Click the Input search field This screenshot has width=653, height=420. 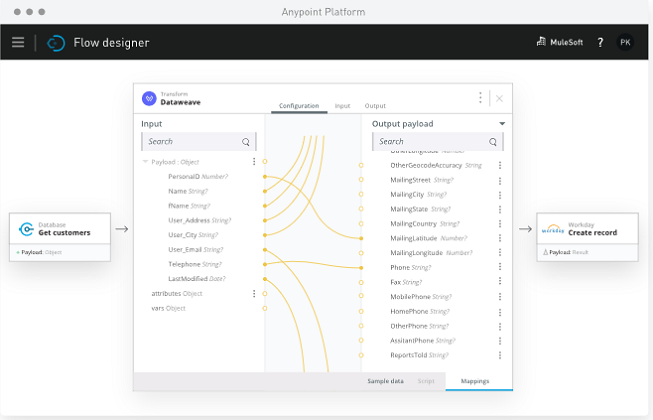tap(199, 142)
